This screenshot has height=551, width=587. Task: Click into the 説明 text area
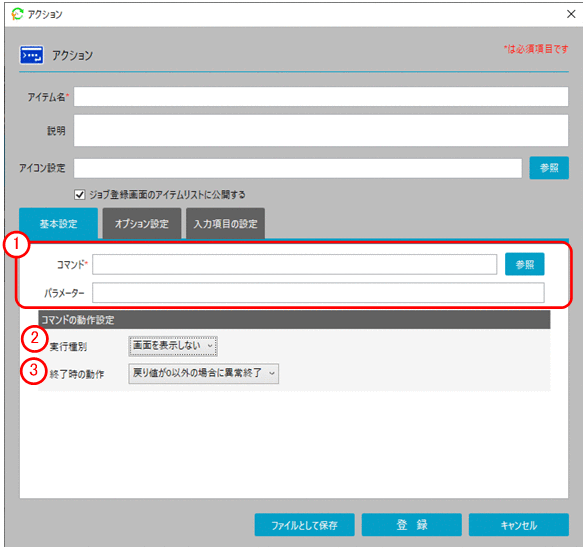pyautogui.click(x=321, y=130)
